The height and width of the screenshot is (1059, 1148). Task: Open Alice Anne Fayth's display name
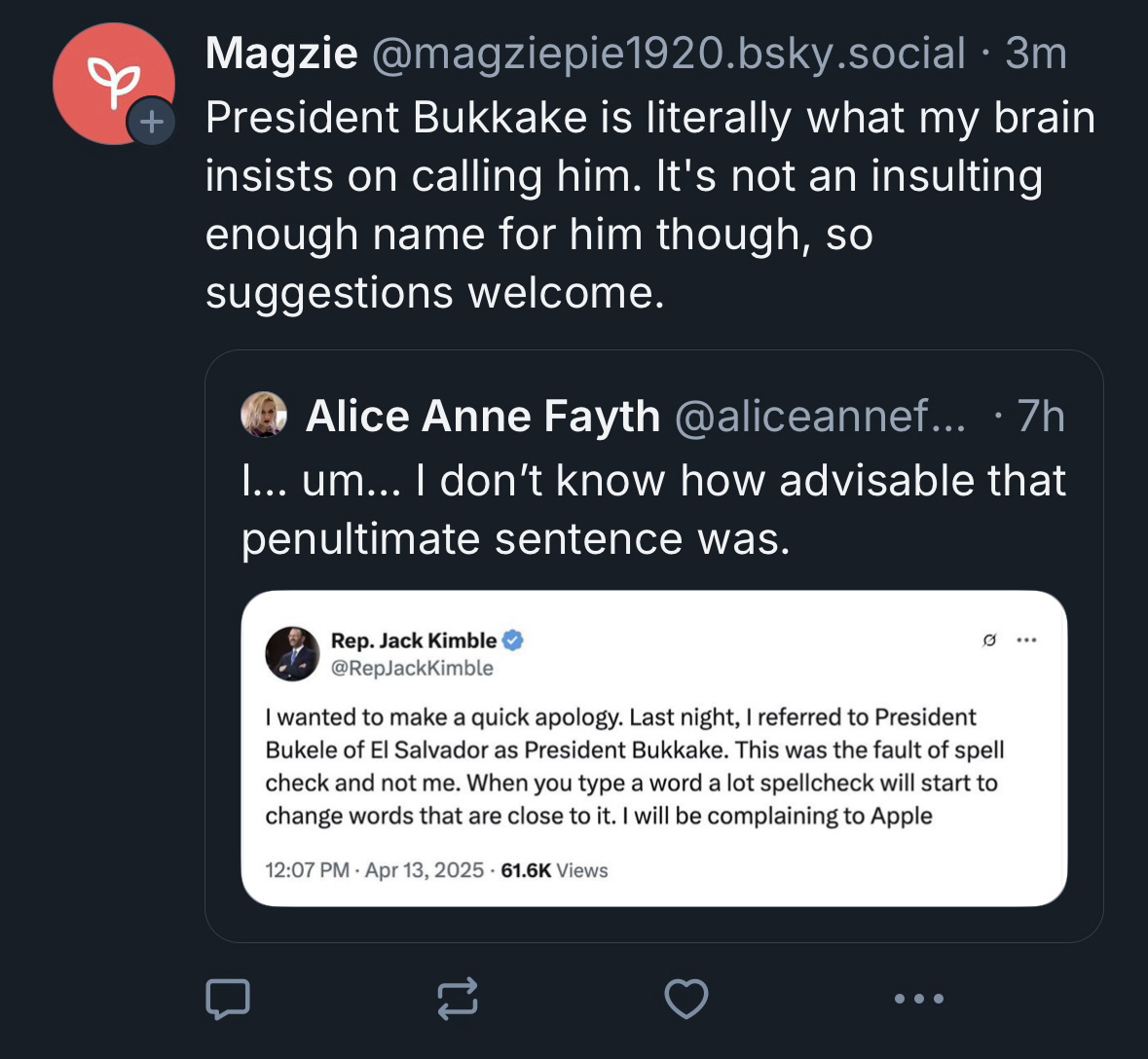click(x=483, y=417)
